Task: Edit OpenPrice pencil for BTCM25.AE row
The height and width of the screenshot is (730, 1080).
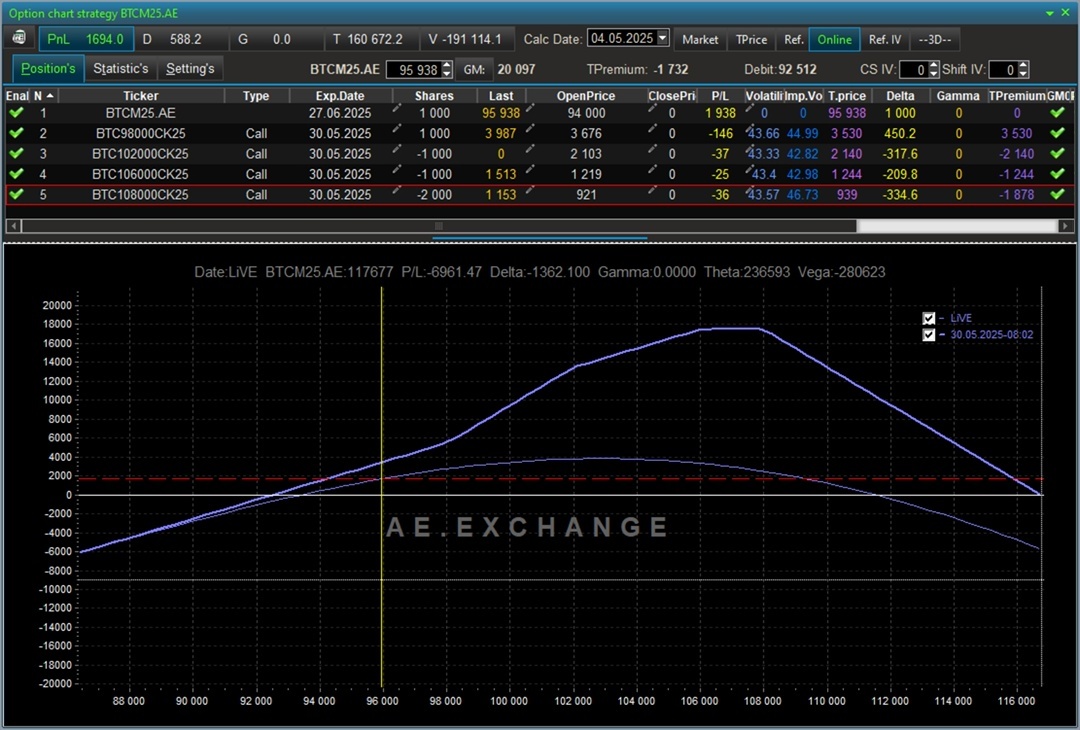Action: [530, 108]
